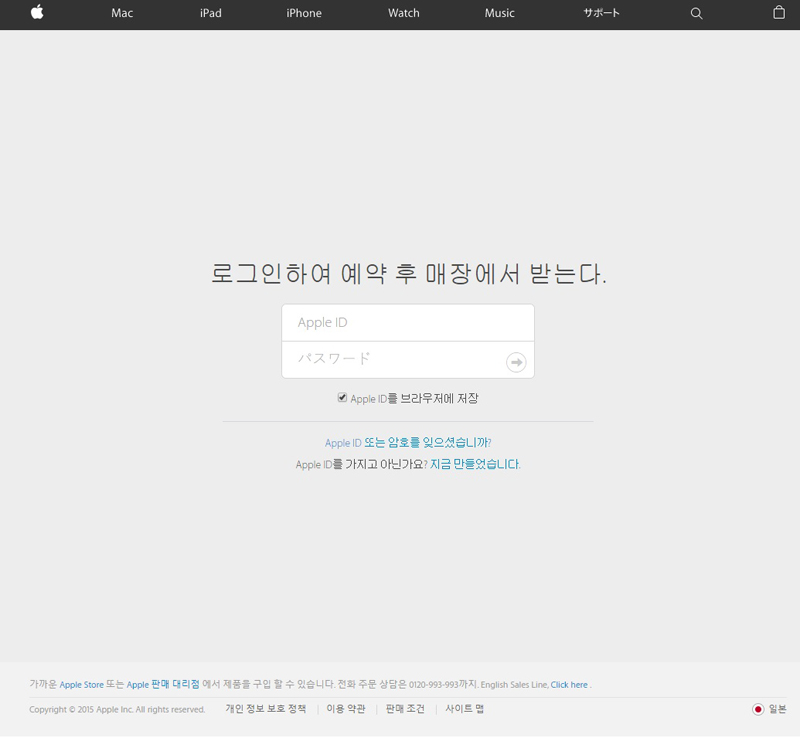Image resolution: width=800 pixels, height=748 pixels.
Task: Select the Japan flag region icon
Action: coord(758,709)
